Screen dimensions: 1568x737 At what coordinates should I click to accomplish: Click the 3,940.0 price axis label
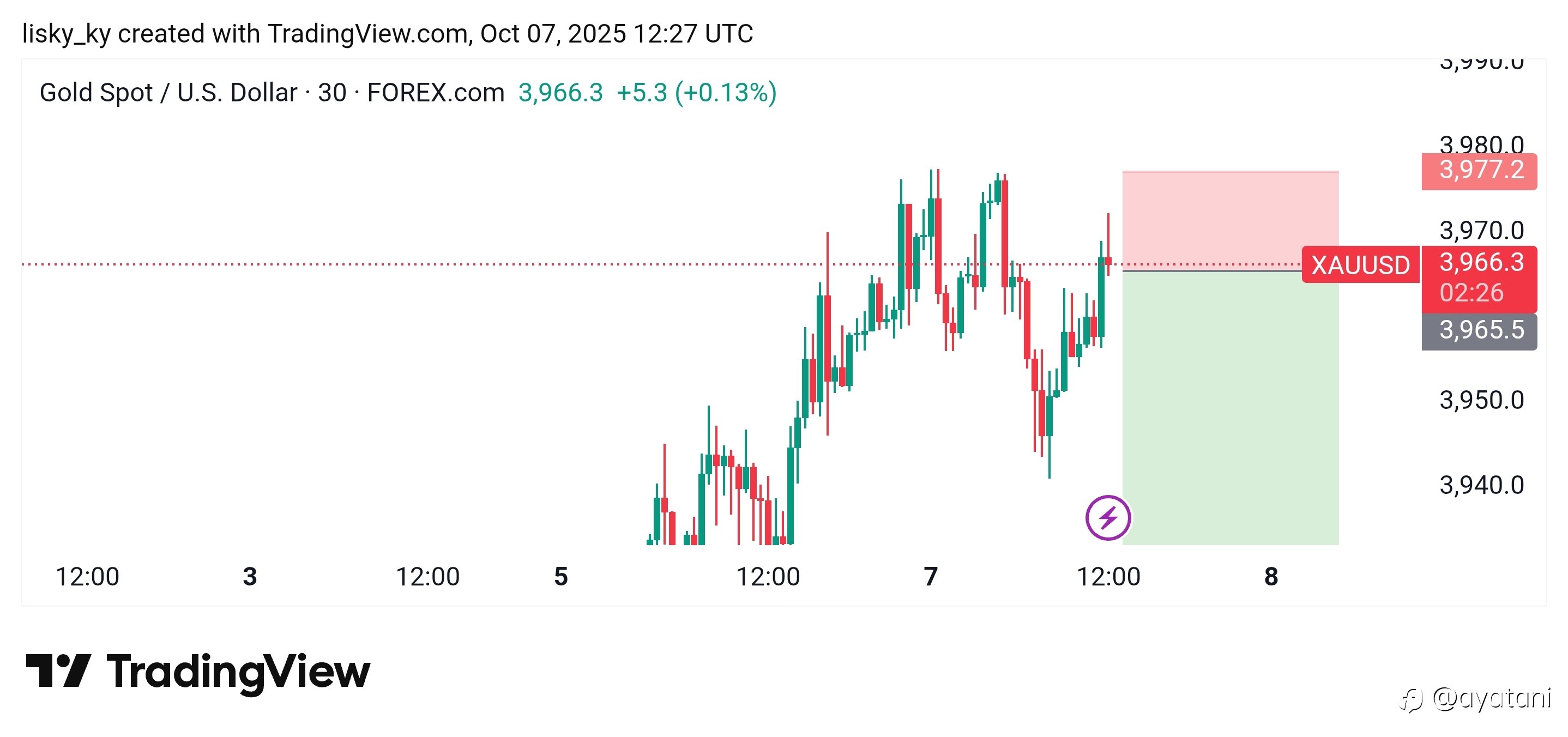coord(1480,486)
